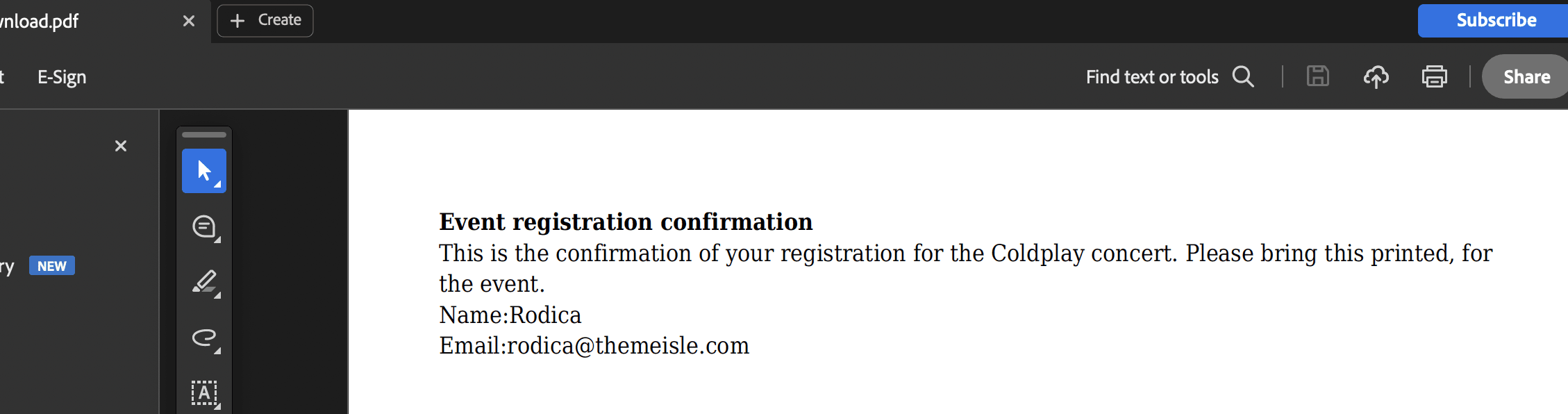Select the text box tool

(204, 393)
